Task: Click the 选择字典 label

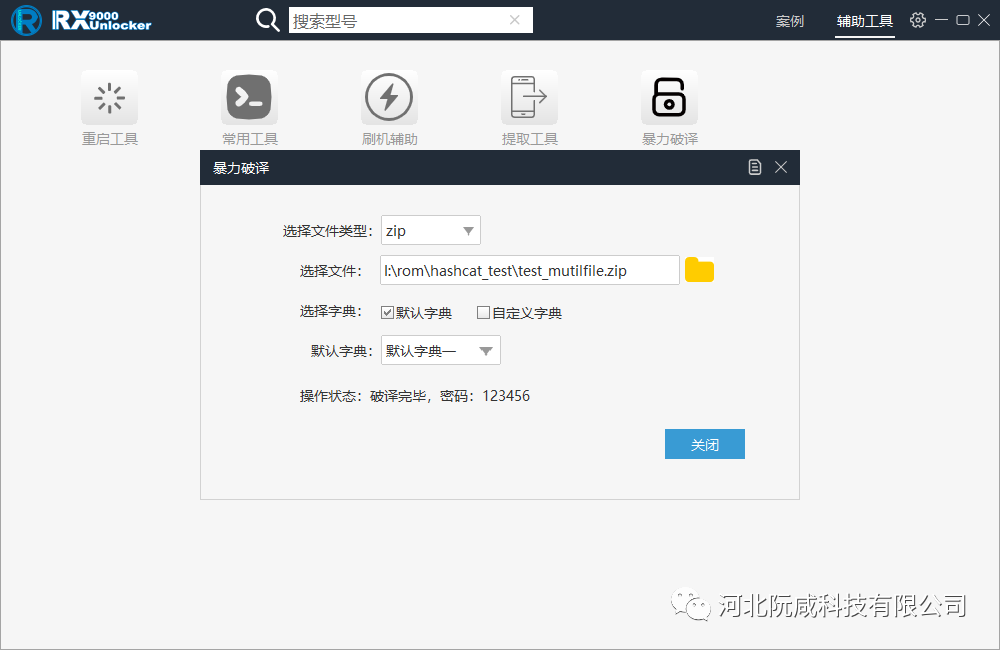Action: point(331,311)
